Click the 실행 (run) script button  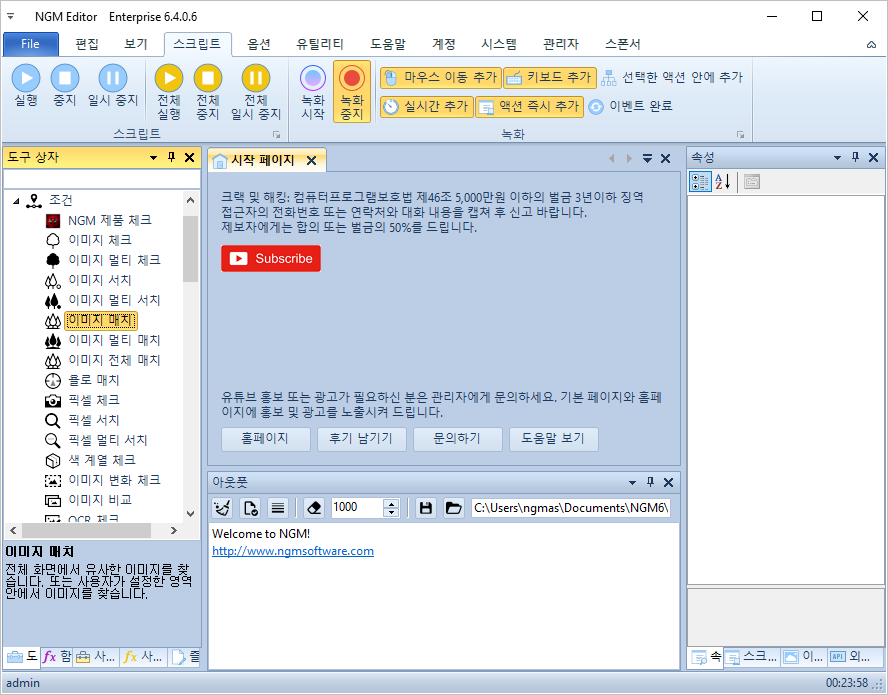(x=25, y=86)
